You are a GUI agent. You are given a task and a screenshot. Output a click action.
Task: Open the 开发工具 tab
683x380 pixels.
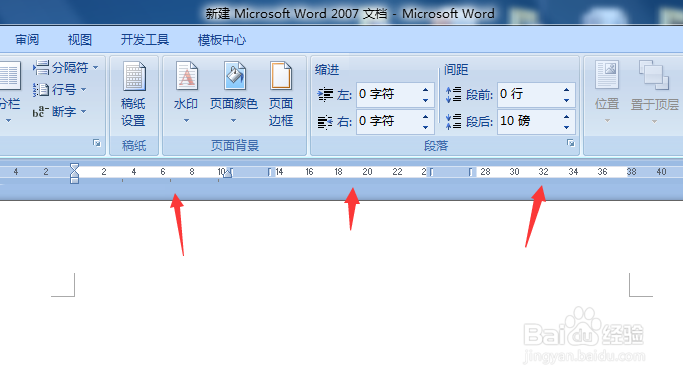[x=145, y=40]
